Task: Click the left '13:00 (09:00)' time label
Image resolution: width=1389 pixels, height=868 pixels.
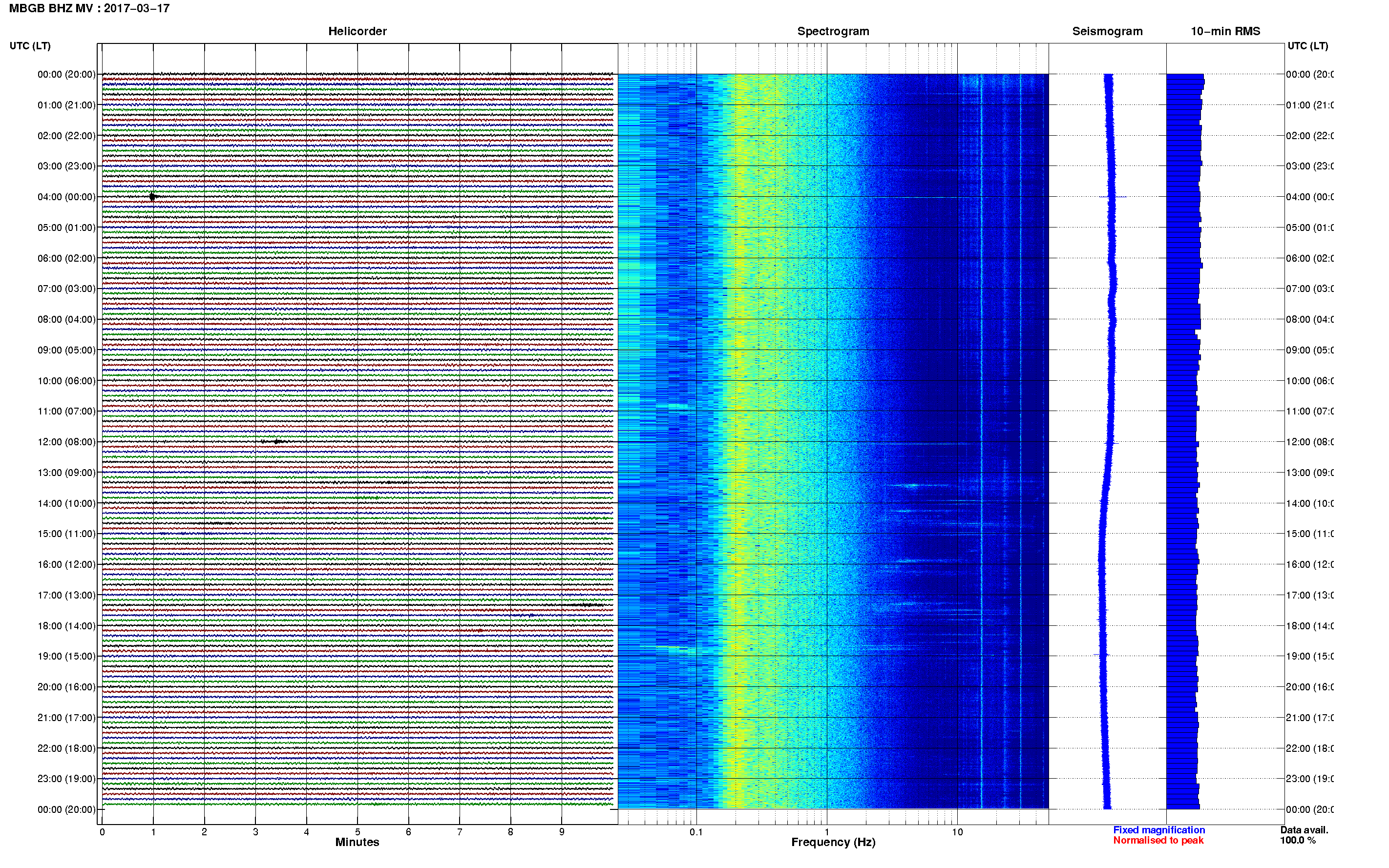Action: pos(66,473)
